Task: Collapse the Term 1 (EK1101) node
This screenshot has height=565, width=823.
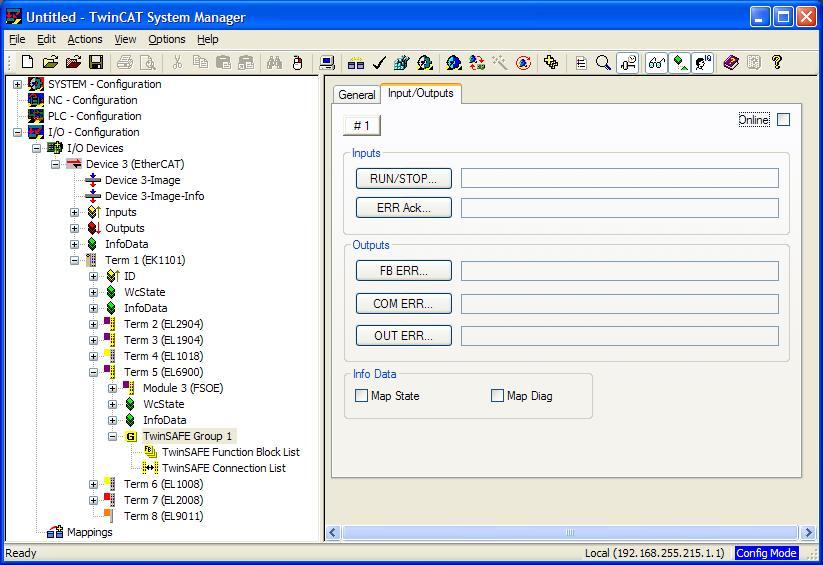Action: 75,260
